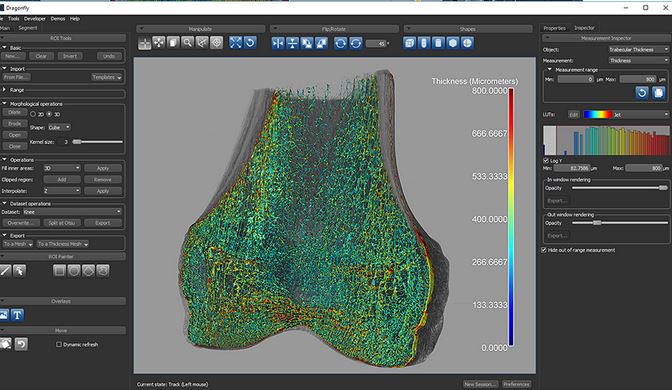Enable the Dynamic refresh checkbox
672x390 pixels.
click(59, 345)
